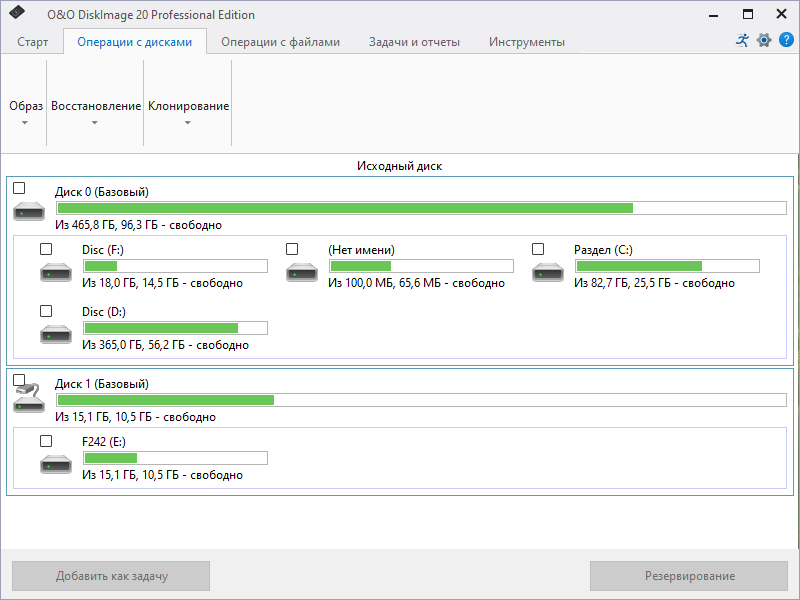Click text Из 18,0 ГБ, 14,5 ГБ - свободно

point(162,283)
